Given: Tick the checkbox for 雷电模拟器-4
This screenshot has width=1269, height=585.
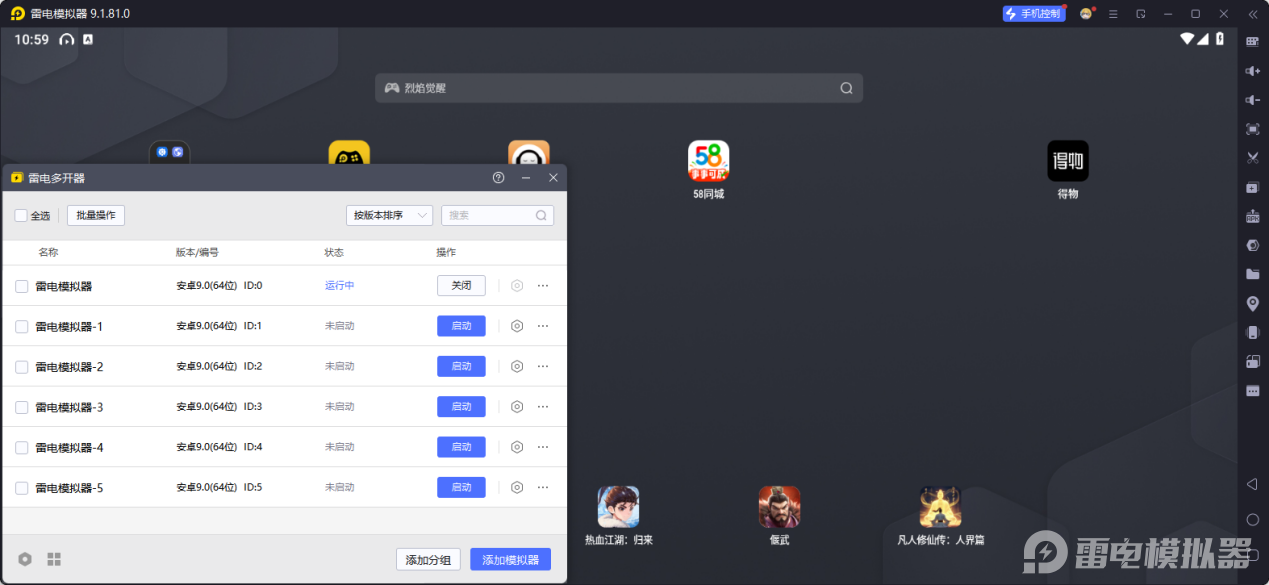Looking at the screenshot, I should tap(21, 447).
